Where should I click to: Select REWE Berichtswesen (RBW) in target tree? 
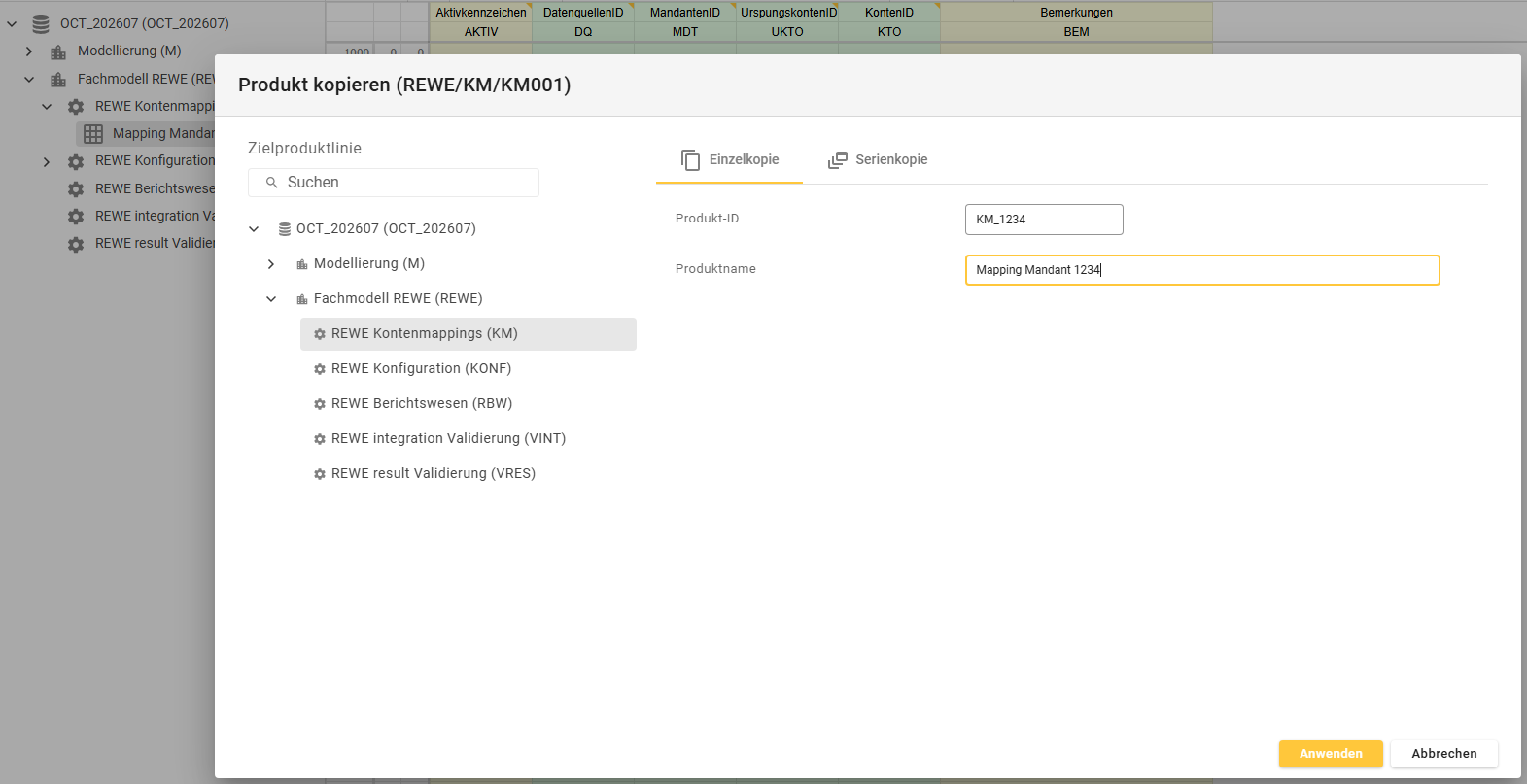469,404
